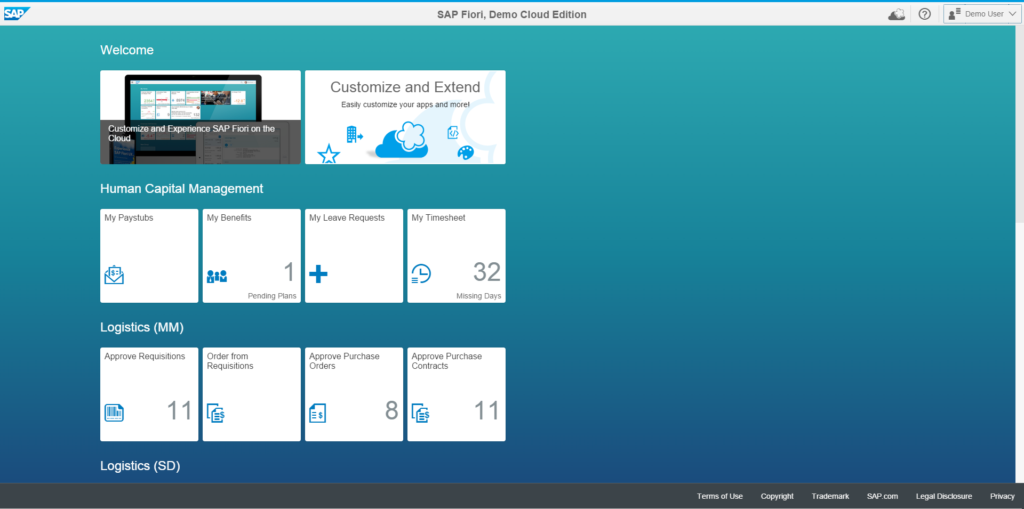Open help via the question mark icon

(925, 14)
